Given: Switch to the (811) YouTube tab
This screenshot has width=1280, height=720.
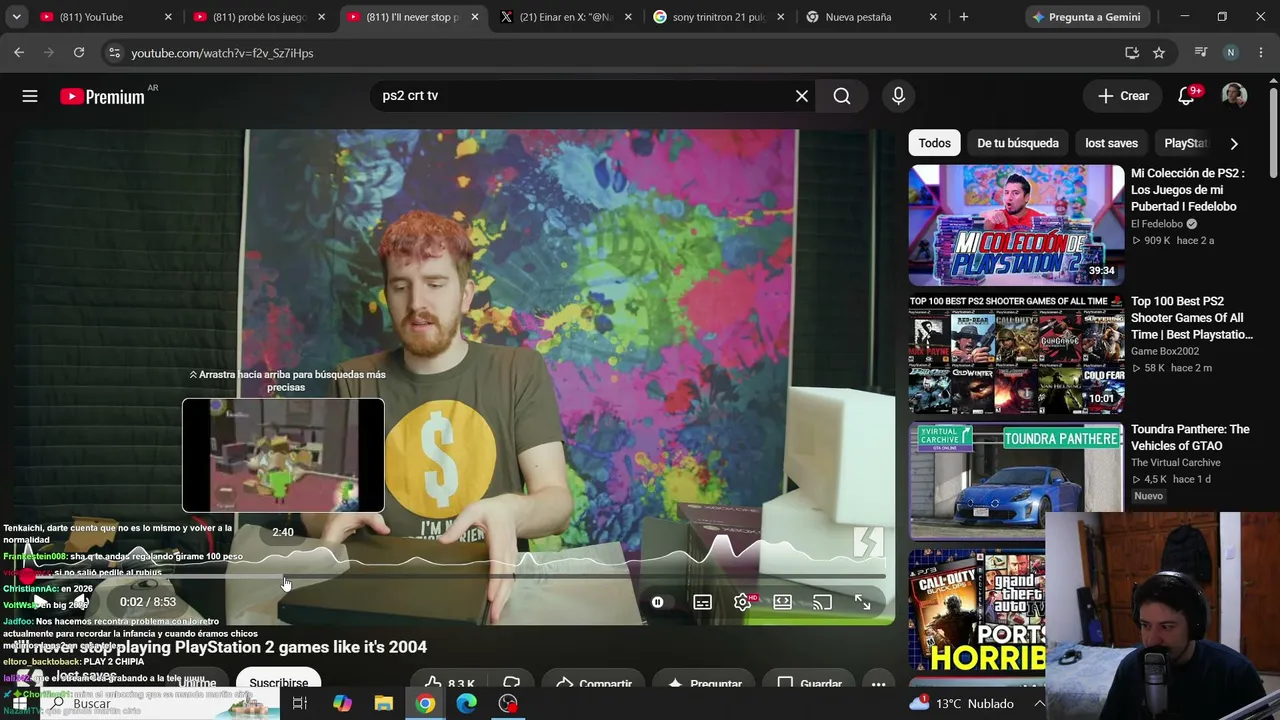Looking at the screenshot, I should 105,17.
